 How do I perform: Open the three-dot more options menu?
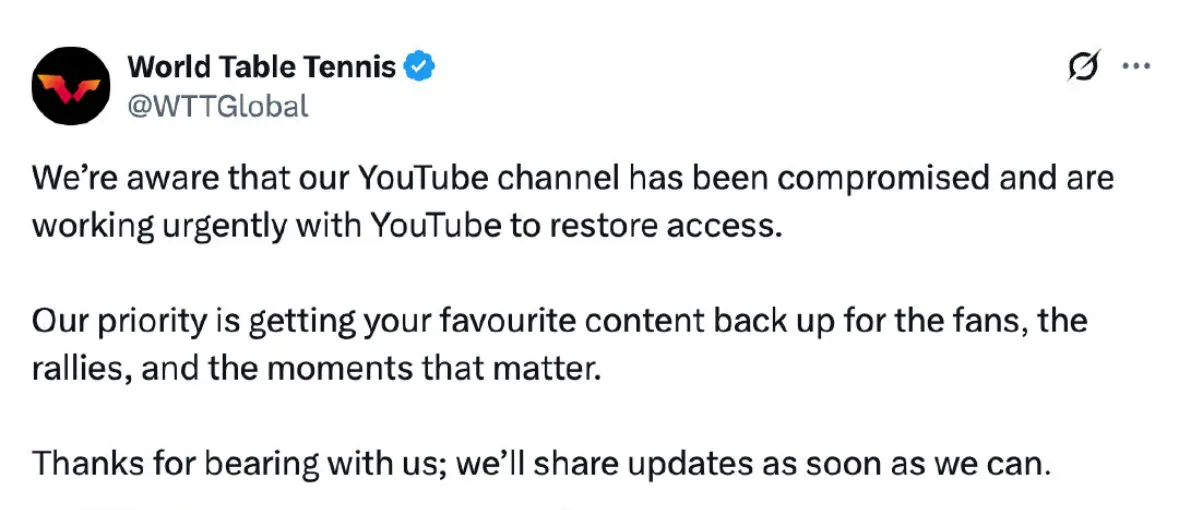(1136, 66)
